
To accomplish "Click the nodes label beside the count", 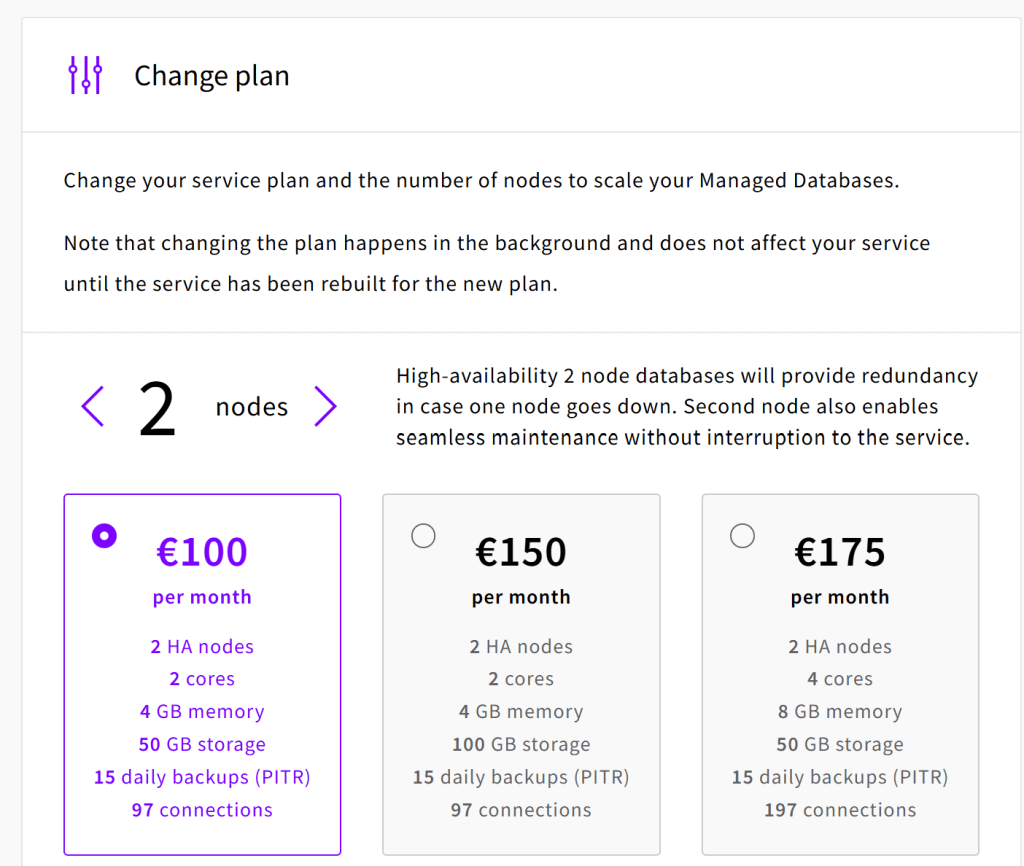I will click(251, 407).
